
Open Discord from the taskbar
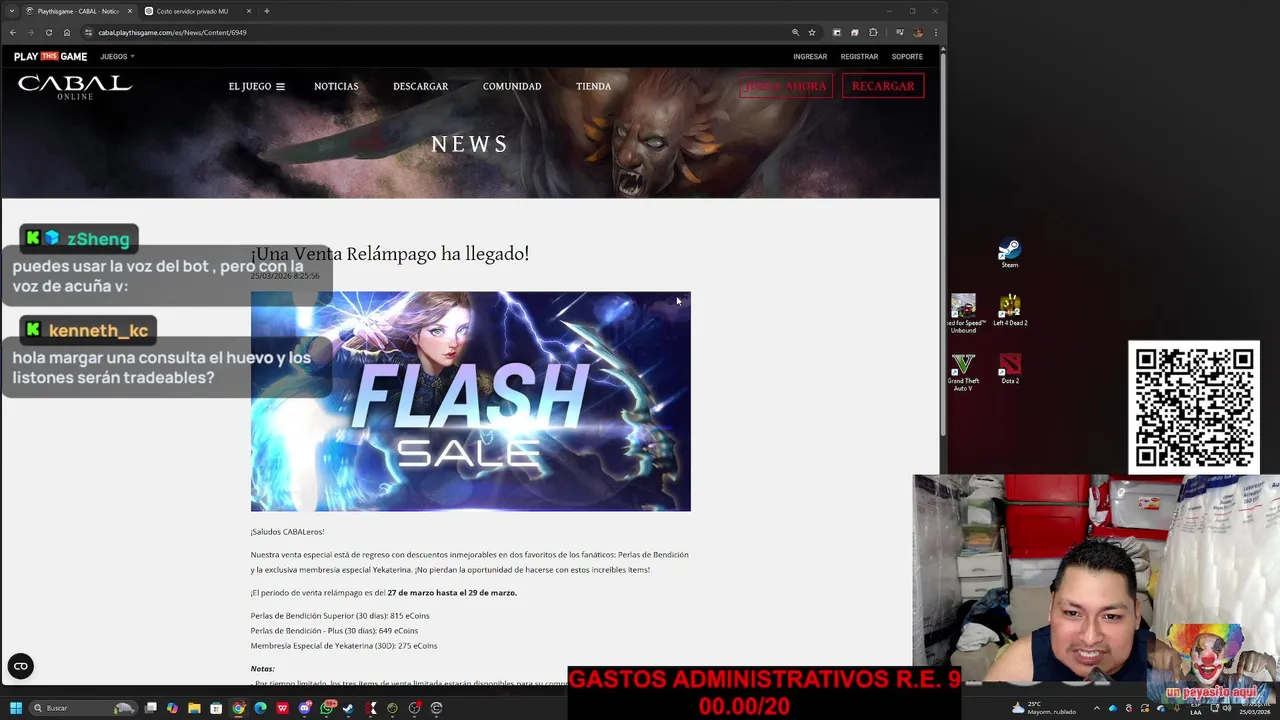(305, 708)
